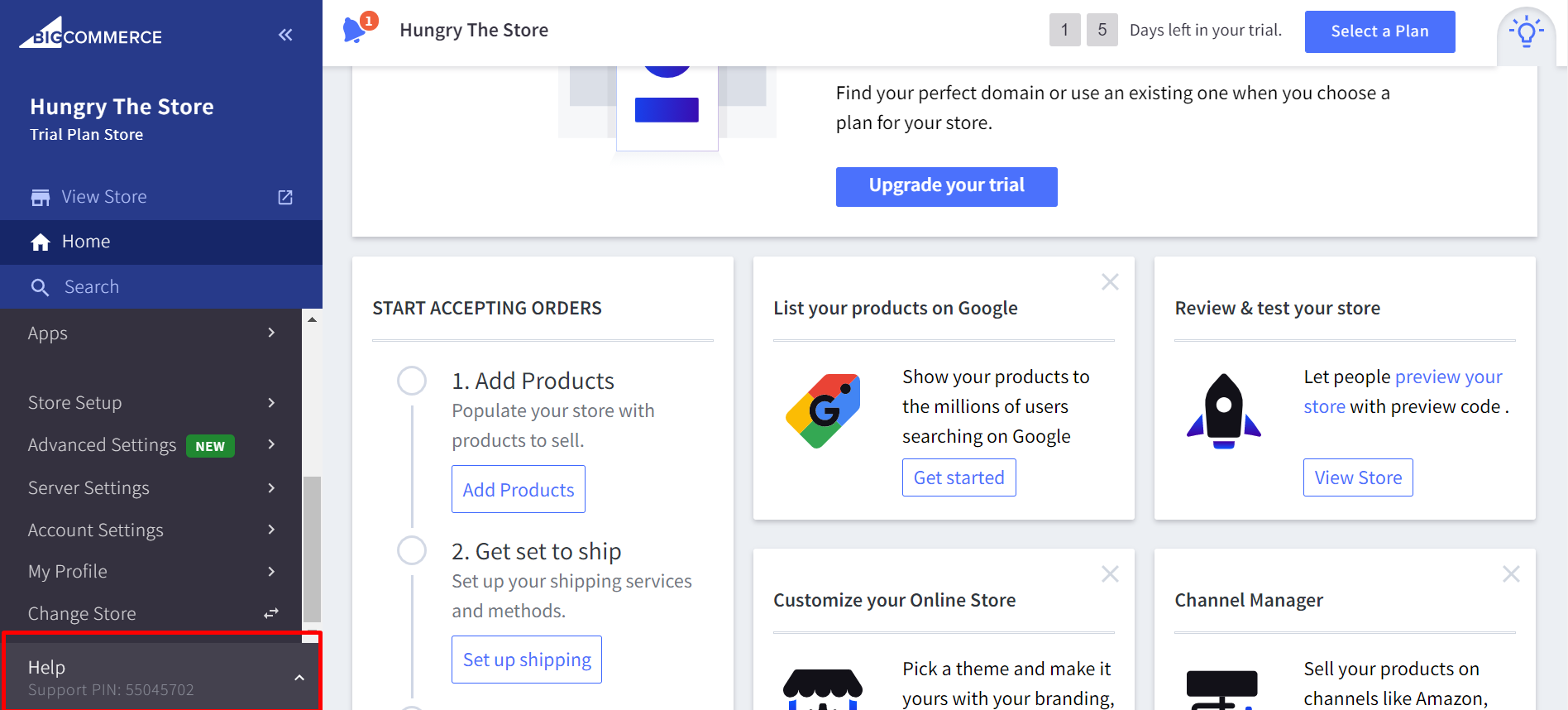This screenshot has height=710, width=1568.
Task: Collapse sidebar with double chevron icon
Action: pos(285,35)
